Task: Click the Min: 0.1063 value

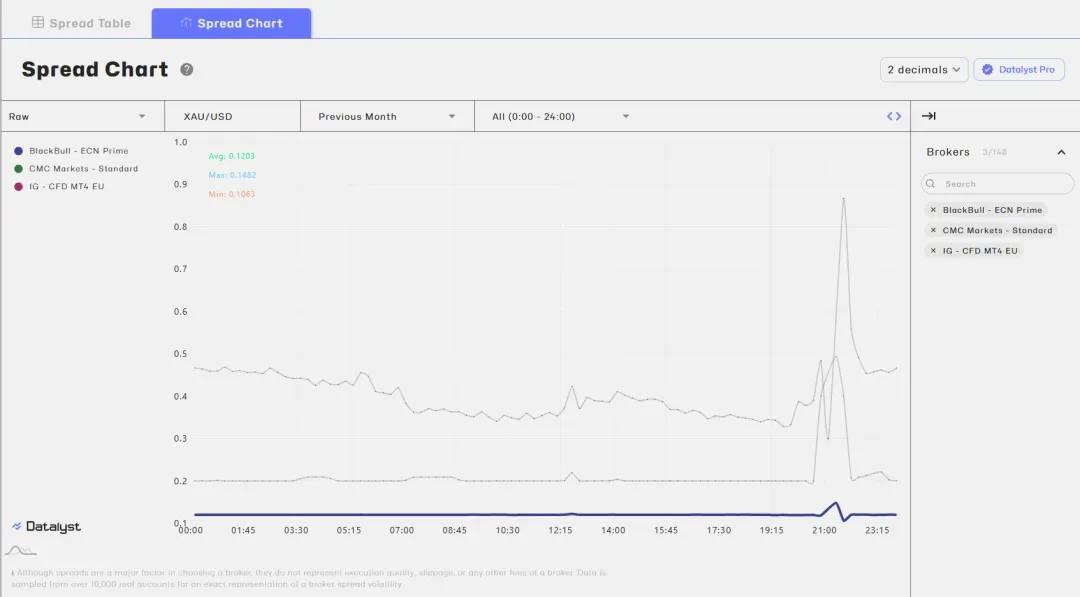Action: [231, 194]
